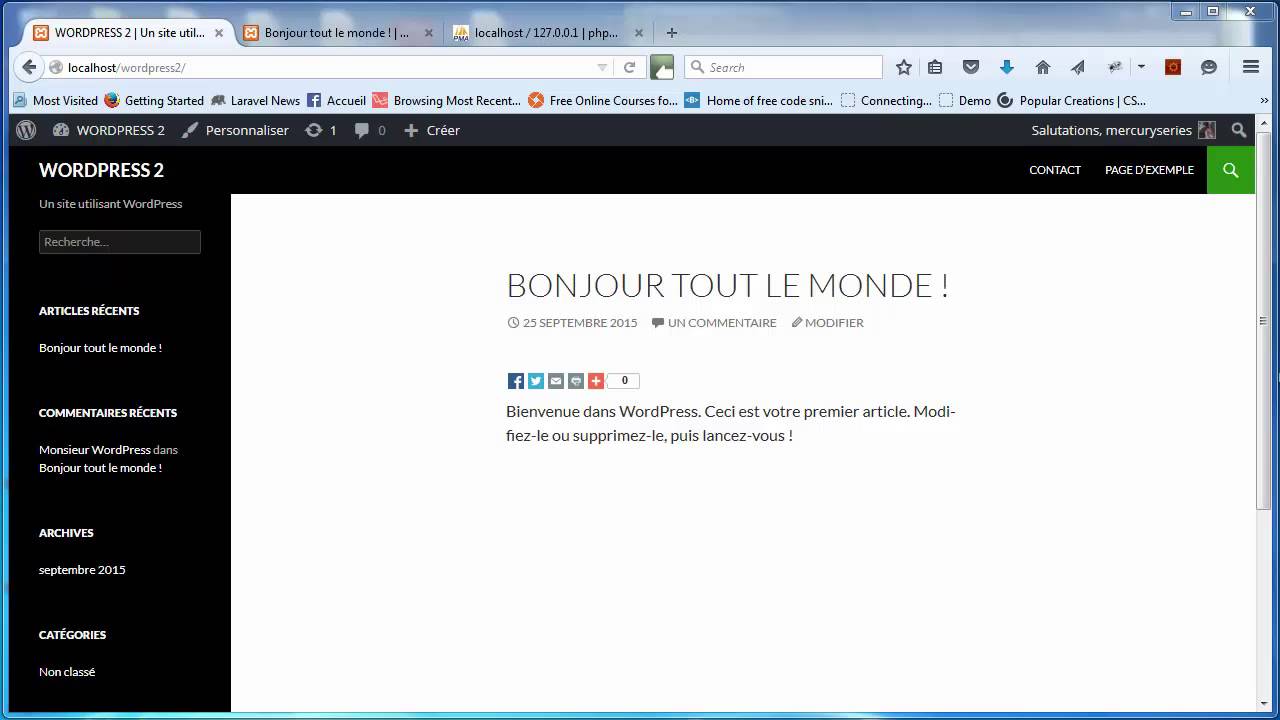
Task: Close the Bonjour tout le monde ! tab
Action: click(428, 33)
